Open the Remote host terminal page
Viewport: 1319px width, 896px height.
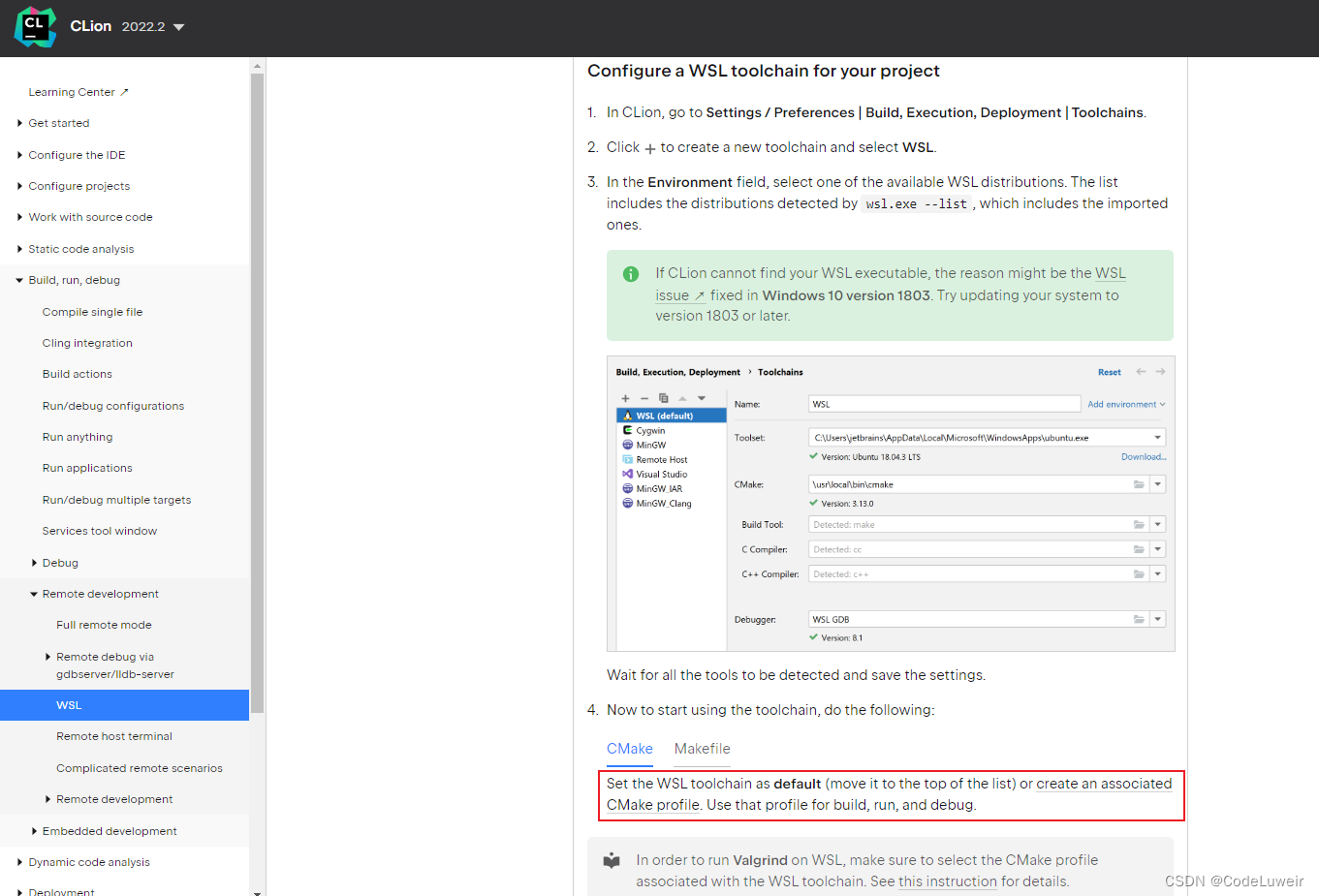click(114, 736)
